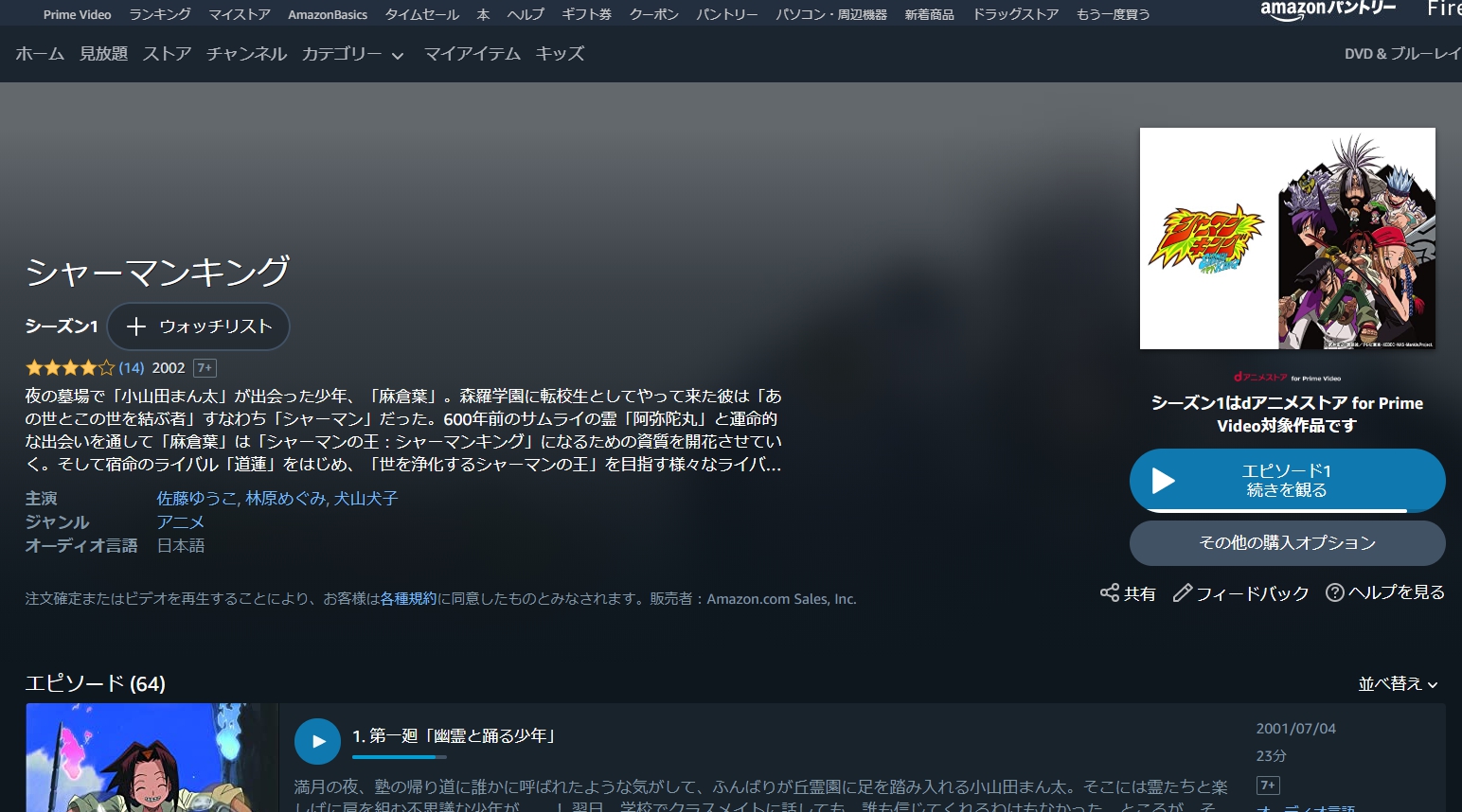Open the Prime Video link in top bar

point(77,14)
